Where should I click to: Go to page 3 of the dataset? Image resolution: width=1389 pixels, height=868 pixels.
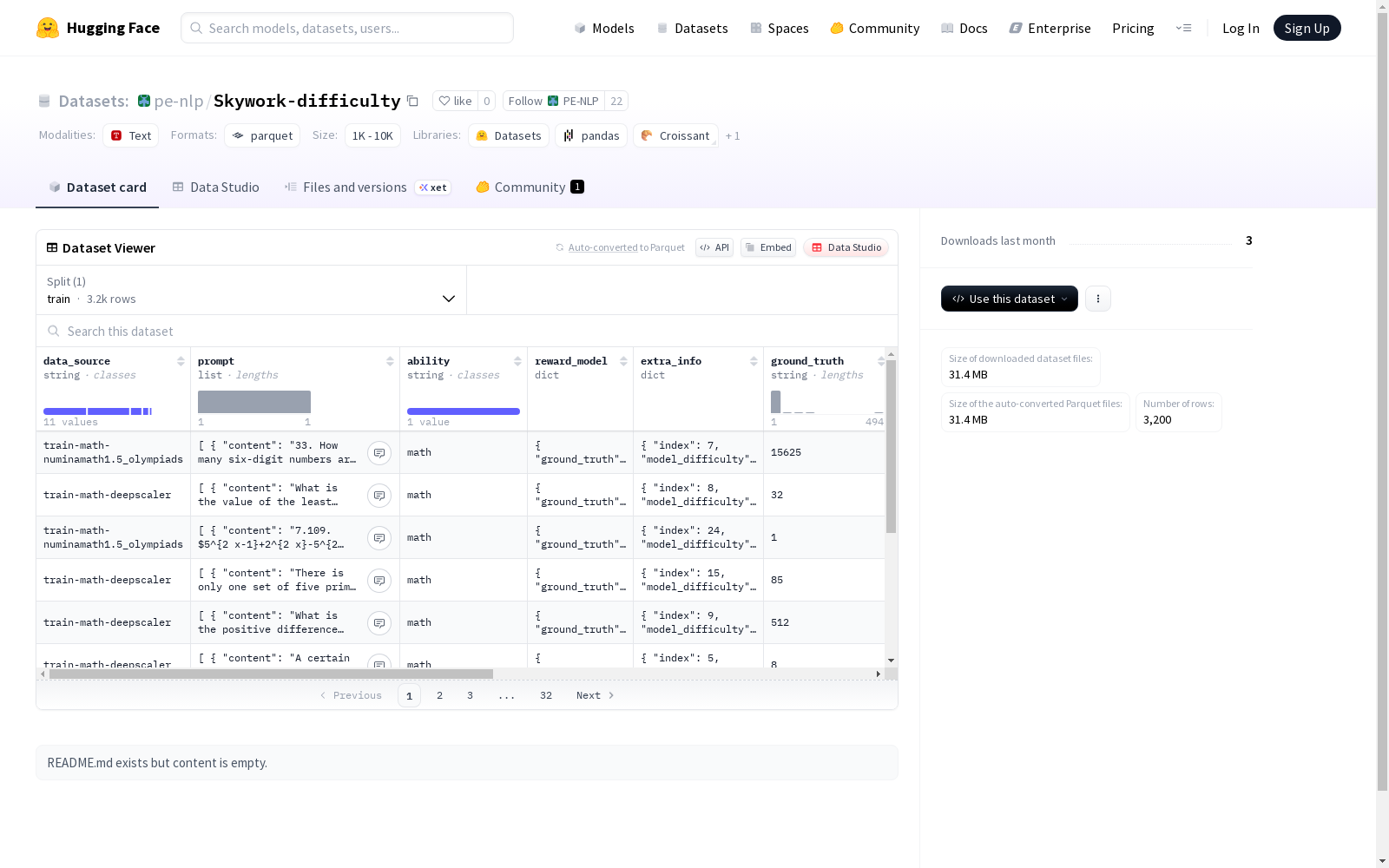click(471, 695)
